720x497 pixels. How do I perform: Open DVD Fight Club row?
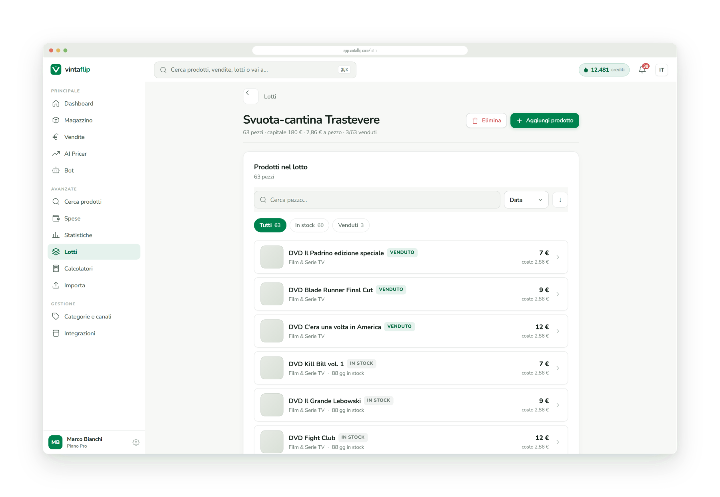(x=411, y=440)
